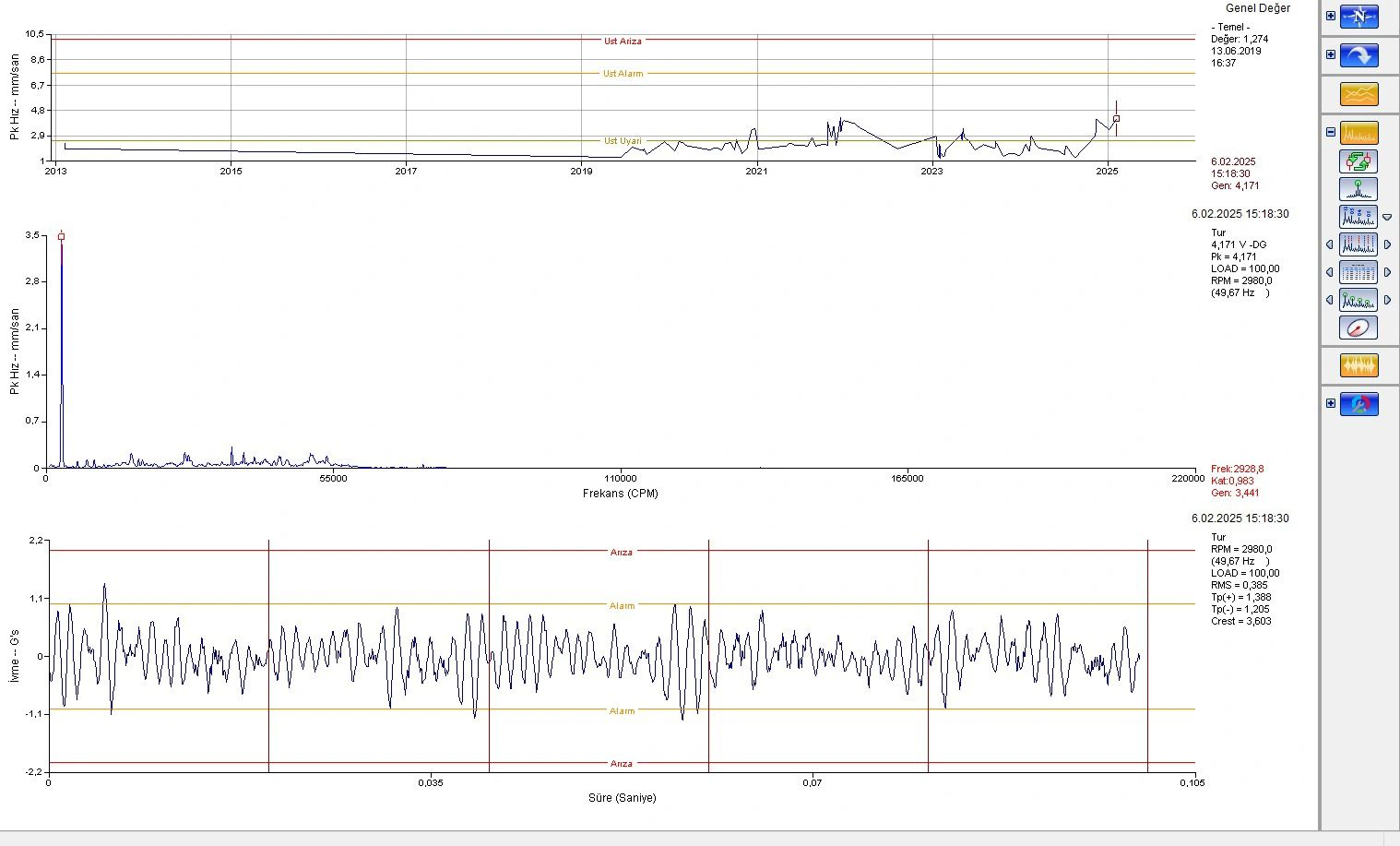Select the red cursor on spectrum peak
This screenshot has width=1400, height=846.
pos(62,237)
